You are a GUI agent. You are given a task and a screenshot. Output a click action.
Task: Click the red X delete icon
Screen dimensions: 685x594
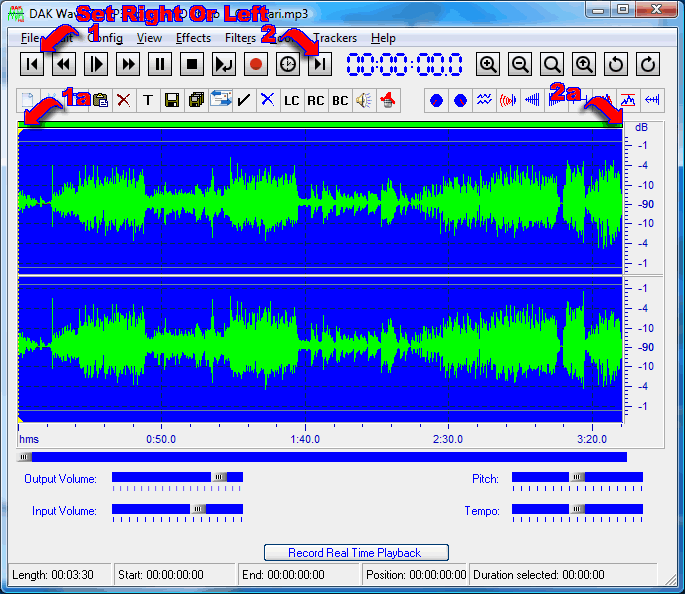tap(124, 100)
